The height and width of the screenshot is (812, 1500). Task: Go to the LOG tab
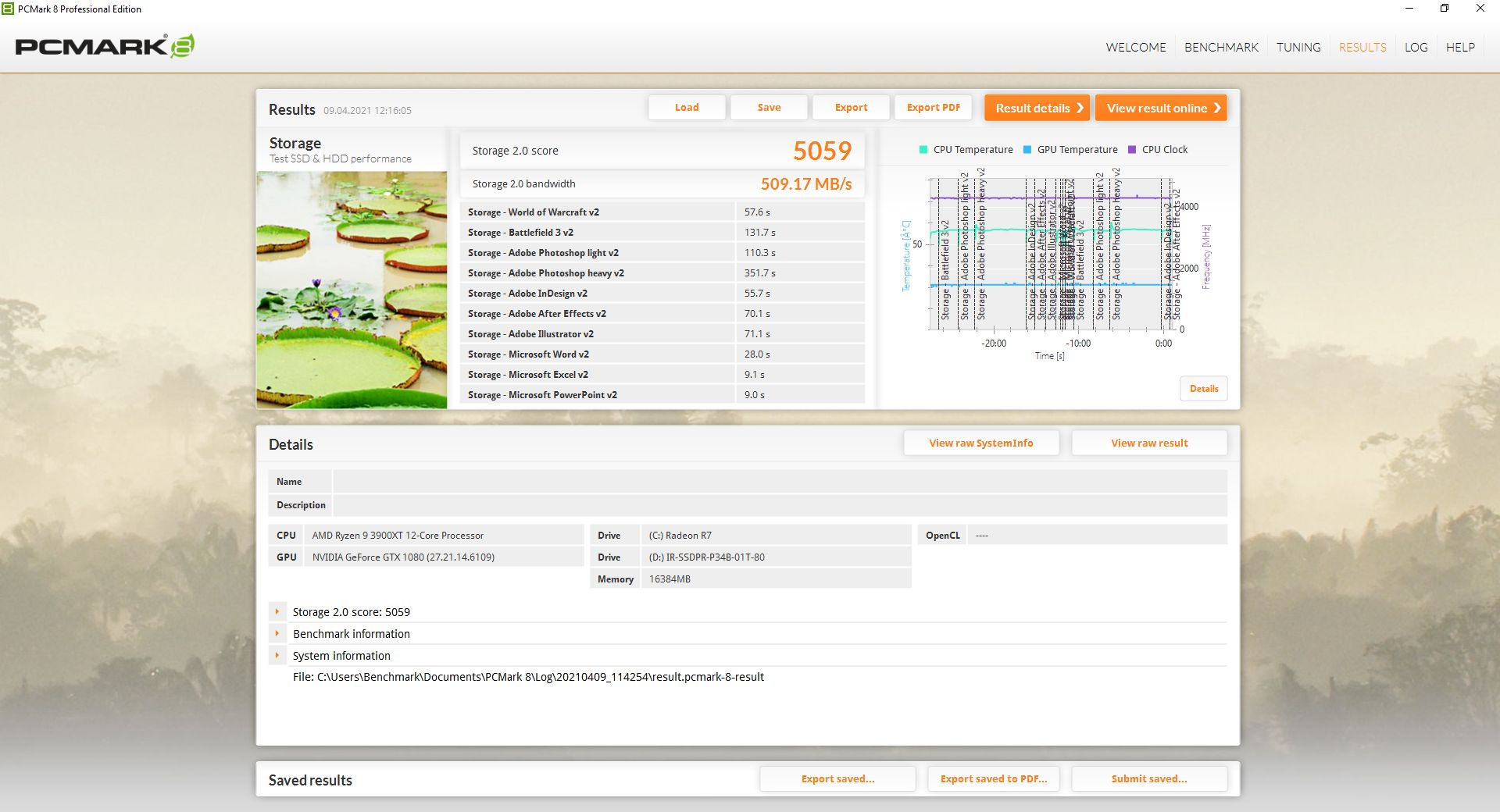[x=1416, y=47]
